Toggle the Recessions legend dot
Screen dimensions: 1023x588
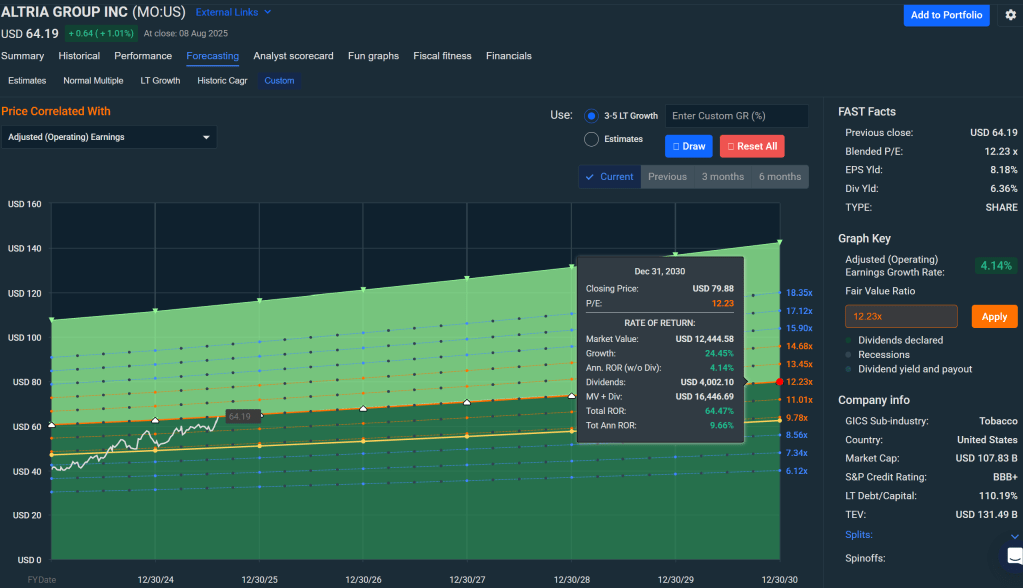(x=850, y=355)
